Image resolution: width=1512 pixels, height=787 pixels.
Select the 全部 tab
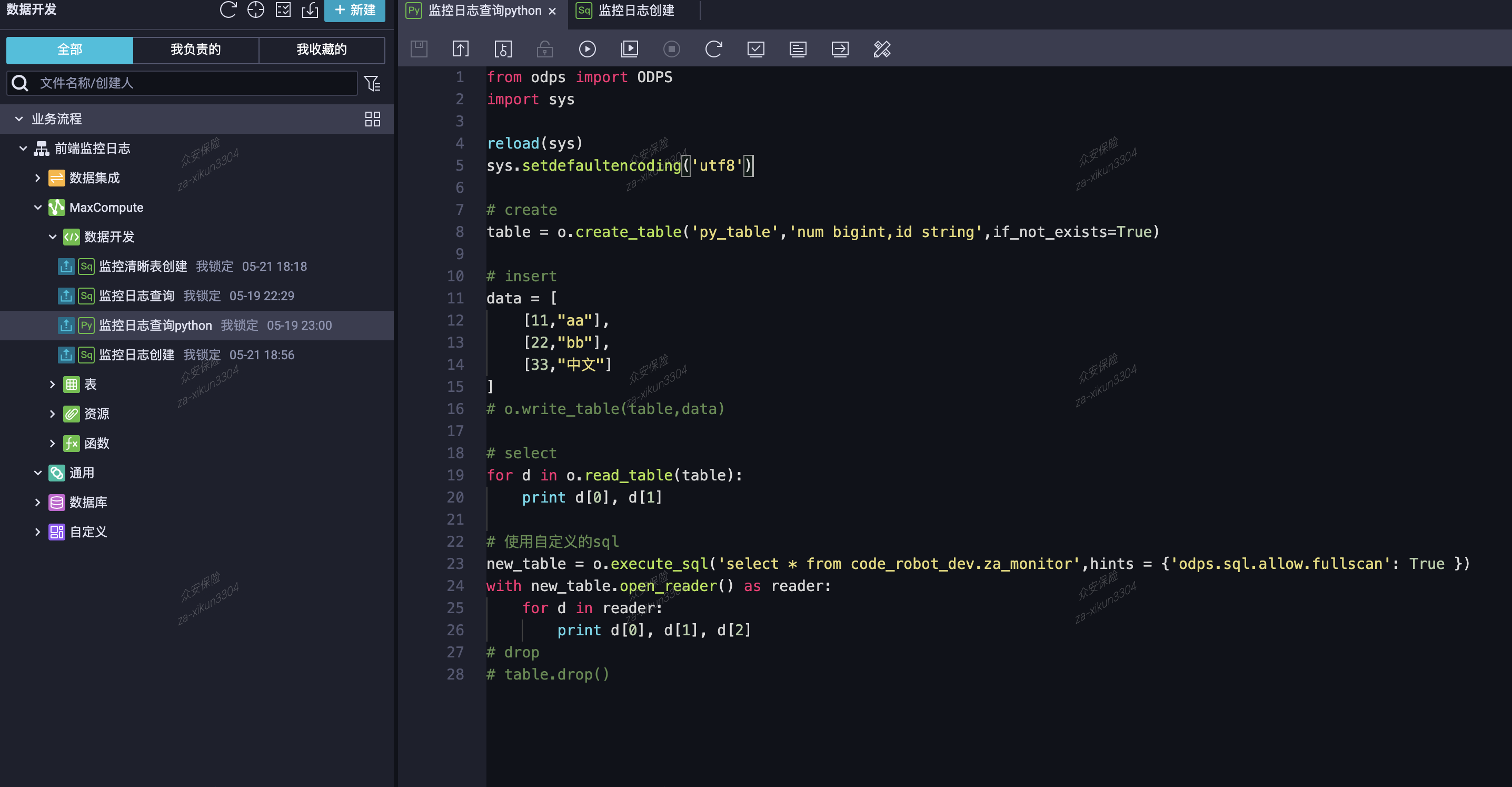[70, 50]
